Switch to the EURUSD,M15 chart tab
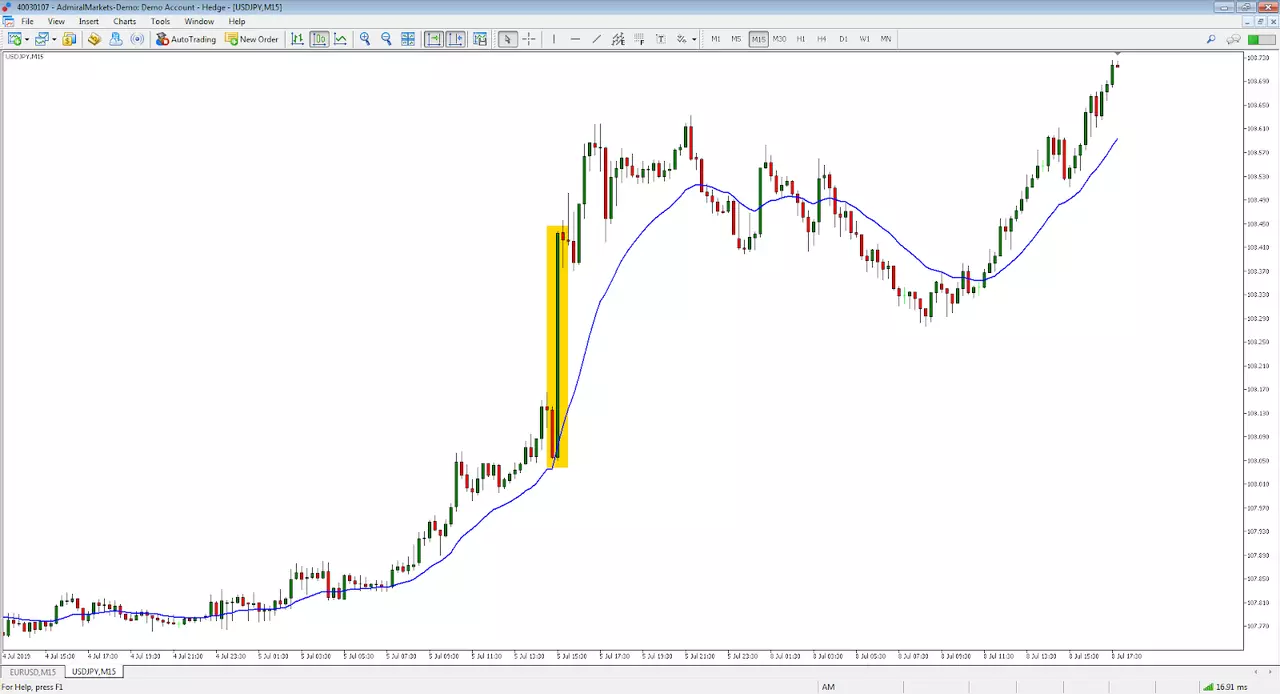The height and width of the screenshot is (694, 1280). [34, 672]
